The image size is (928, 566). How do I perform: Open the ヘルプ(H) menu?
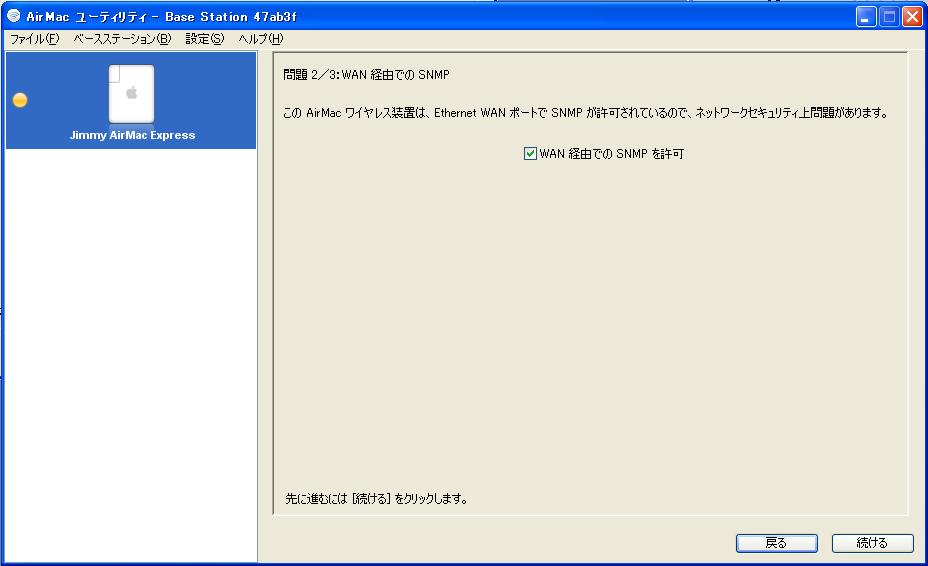260,39
